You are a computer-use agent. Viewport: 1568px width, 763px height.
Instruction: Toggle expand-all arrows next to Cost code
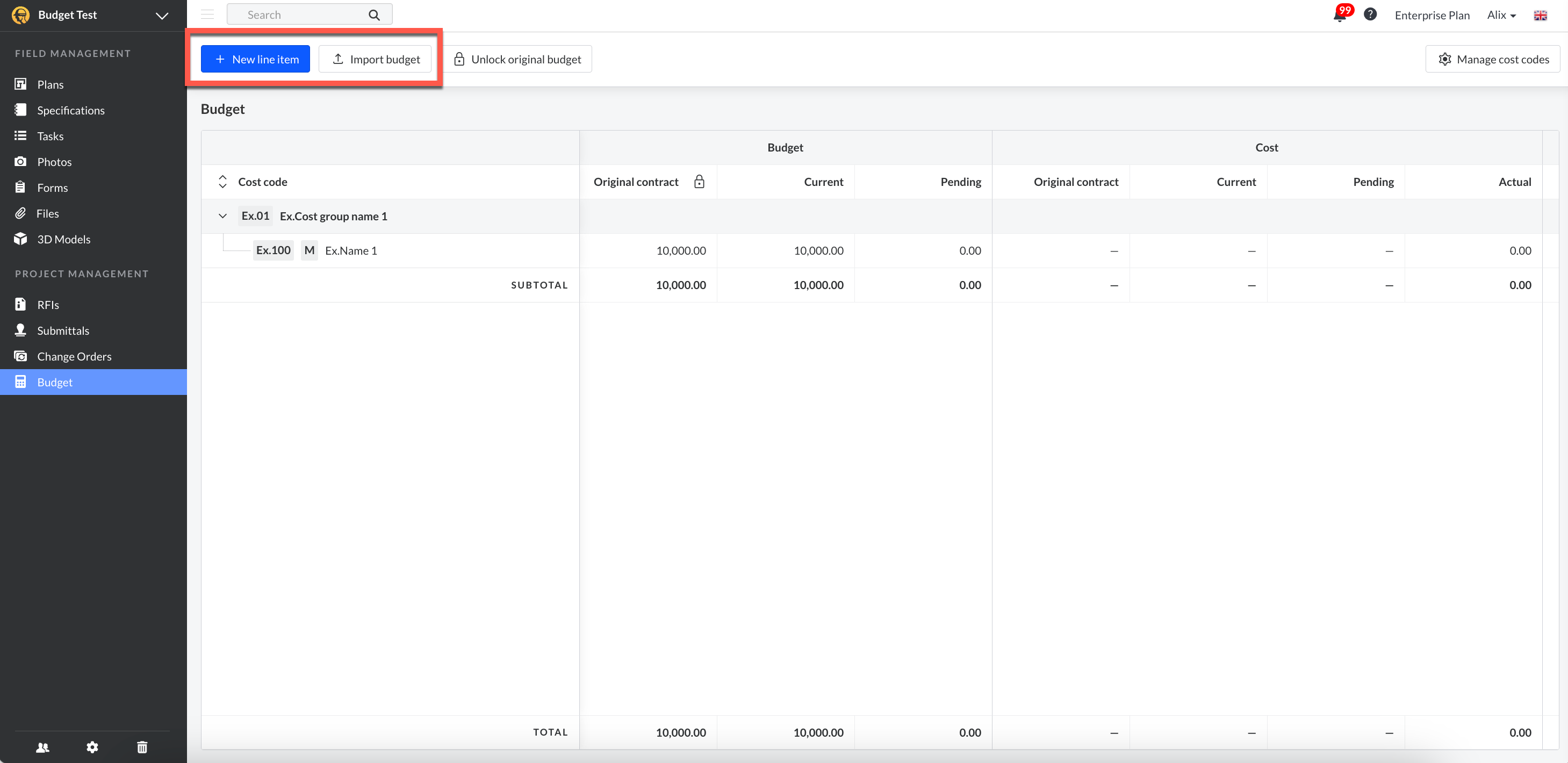223,181
